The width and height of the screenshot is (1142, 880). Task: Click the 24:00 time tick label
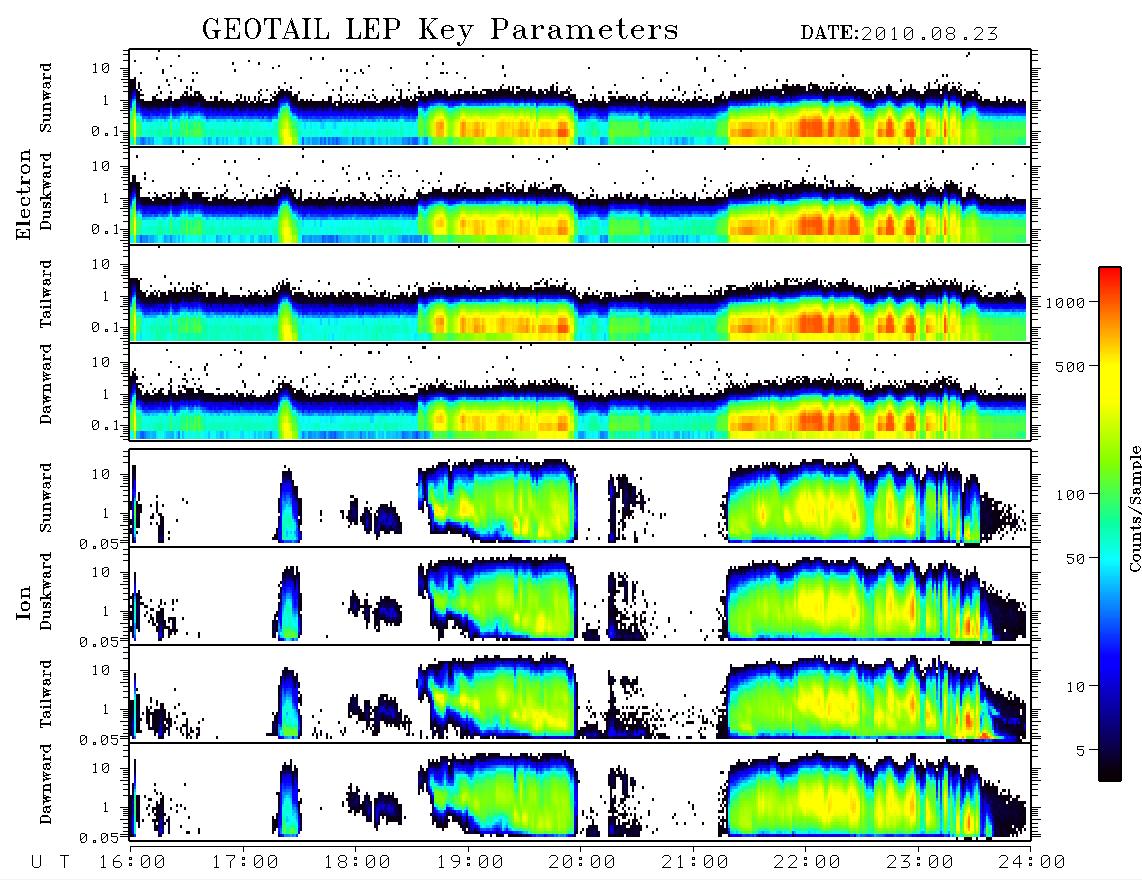coord(1032,863)
